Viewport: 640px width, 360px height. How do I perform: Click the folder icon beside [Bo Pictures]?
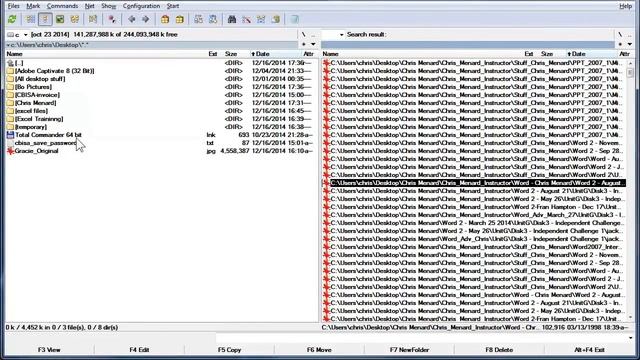tap(10, 87)
